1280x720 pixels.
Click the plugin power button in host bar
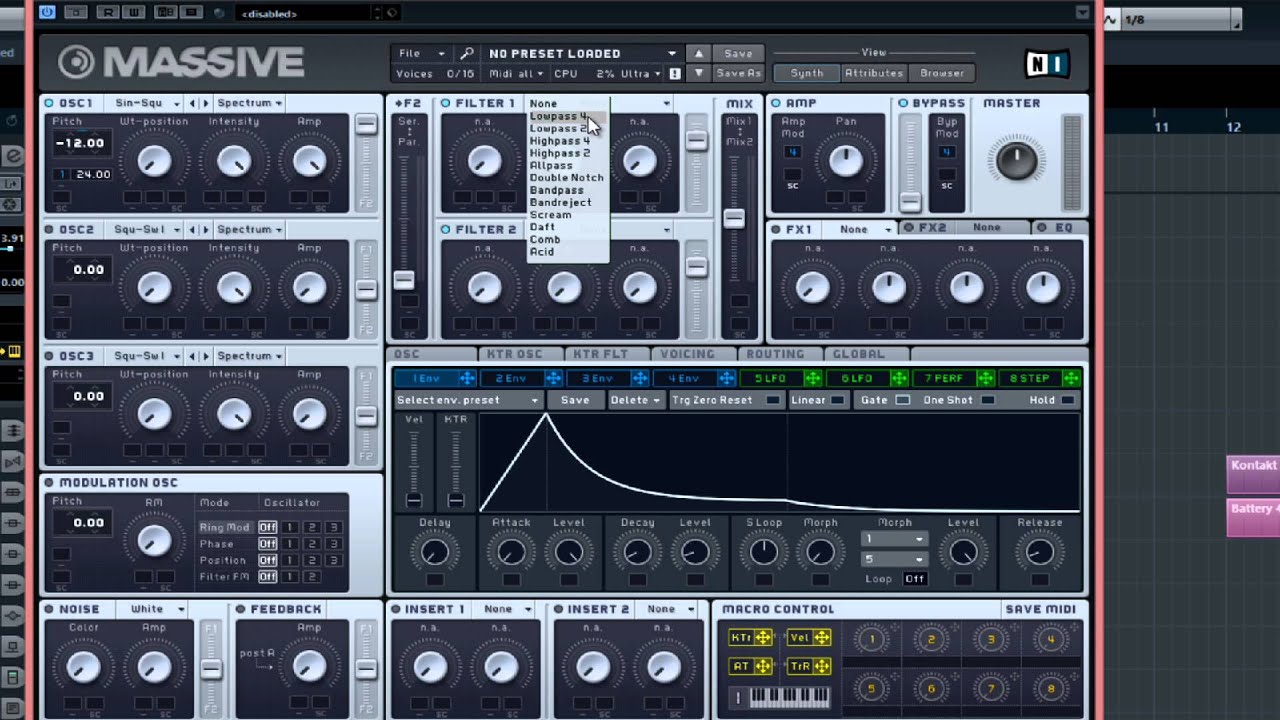[x=47, y=13]
